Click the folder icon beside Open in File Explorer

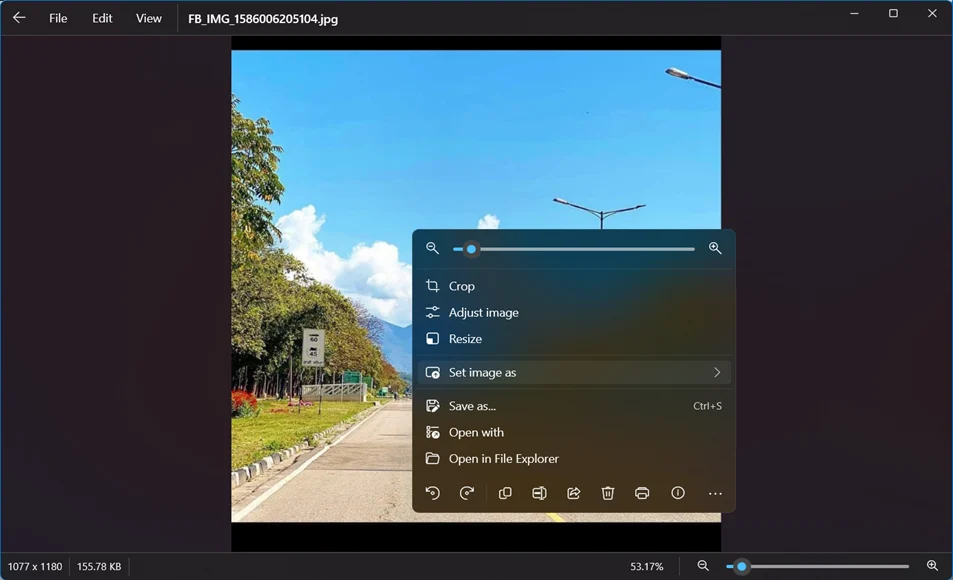coord(432,458)
